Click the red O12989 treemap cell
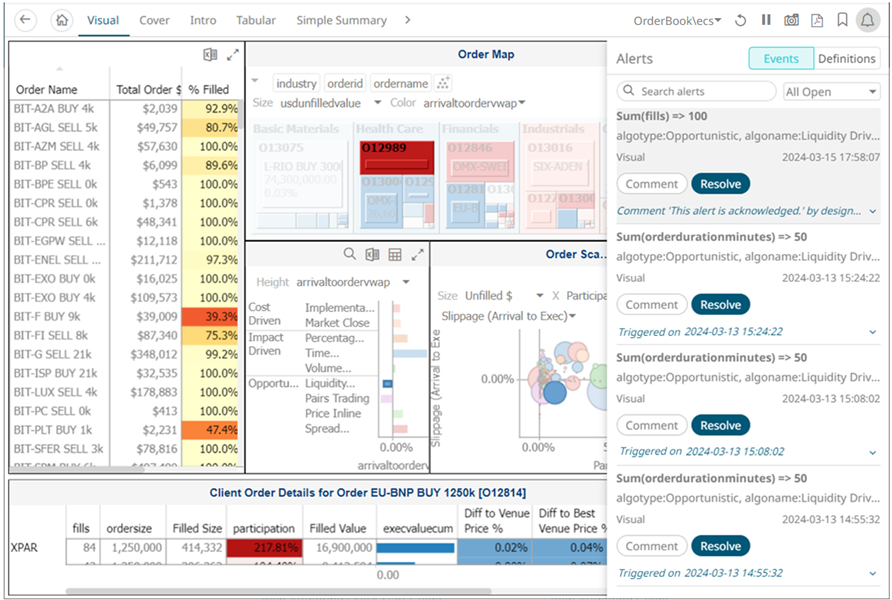 point(396,157)
